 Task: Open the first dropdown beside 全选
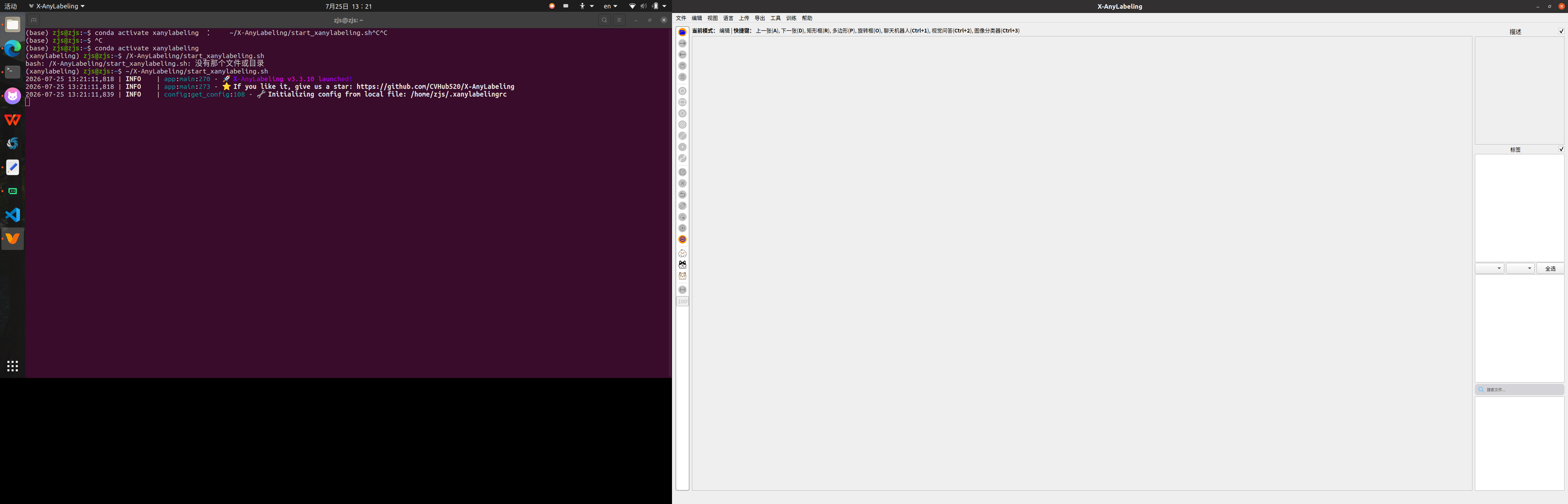click(1489, 268)
